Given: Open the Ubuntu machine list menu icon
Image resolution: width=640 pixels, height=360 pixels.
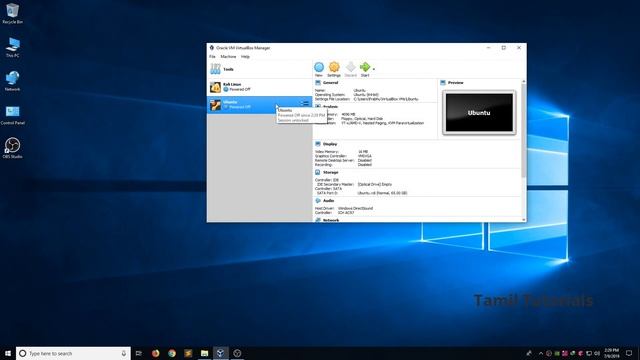Looking at the screenshot, I should coord(305,103).
